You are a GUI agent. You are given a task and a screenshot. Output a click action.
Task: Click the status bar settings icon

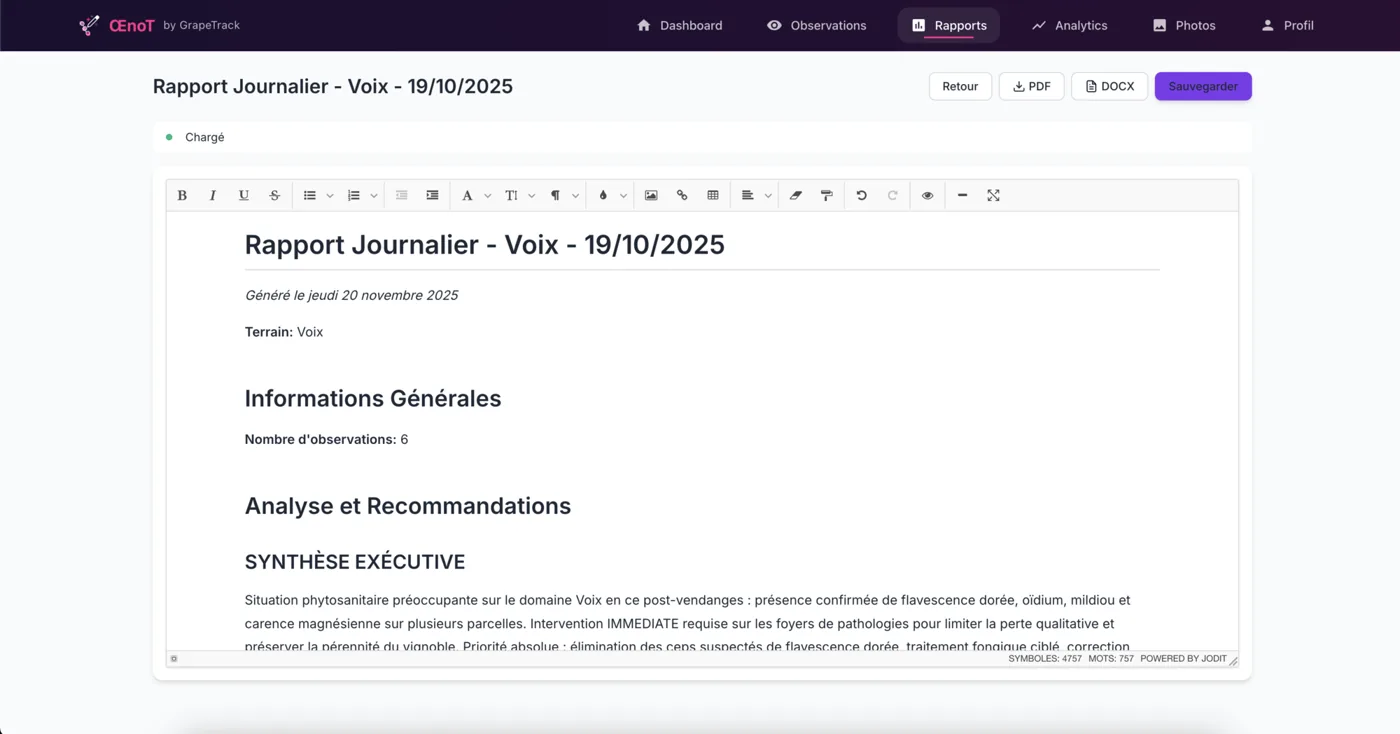click(x=174, y=659)
